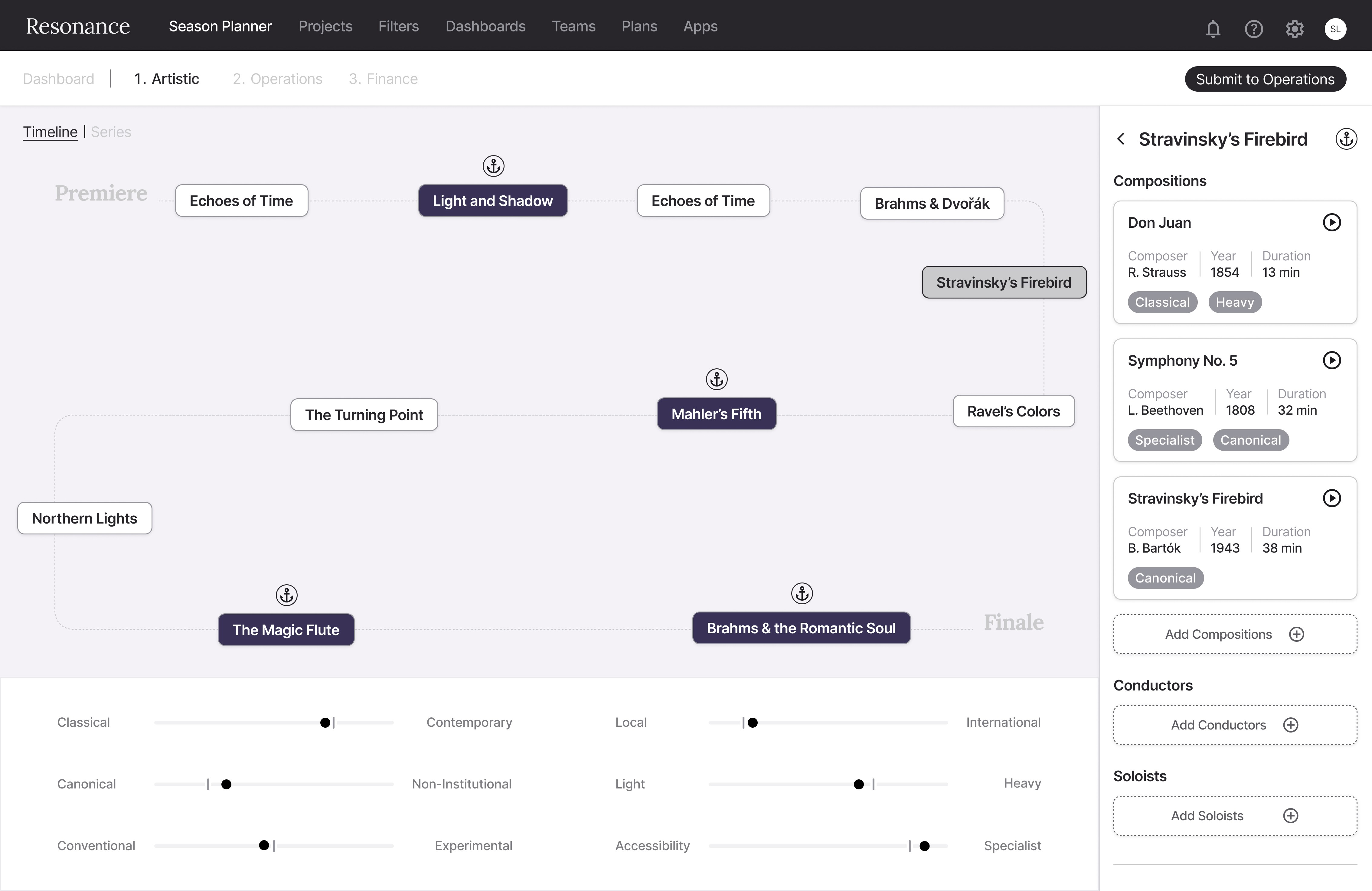Click the anchor icon above The Magic Flute
This screenshot has height=891, width=1372.
click(286, 595)
